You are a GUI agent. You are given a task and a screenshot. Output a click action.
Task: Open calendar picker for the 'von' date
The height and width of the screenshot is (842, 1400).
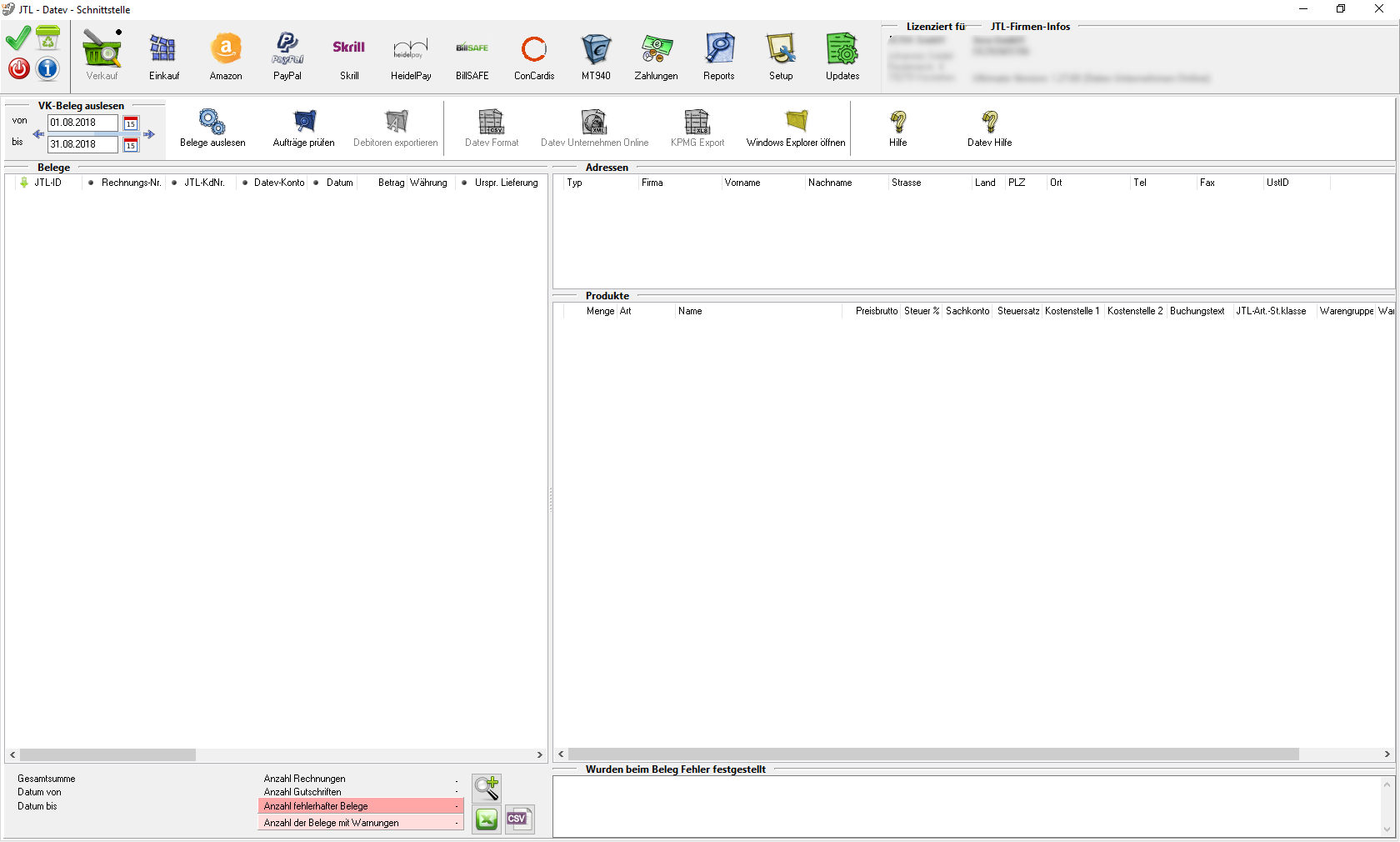point(131,123)
